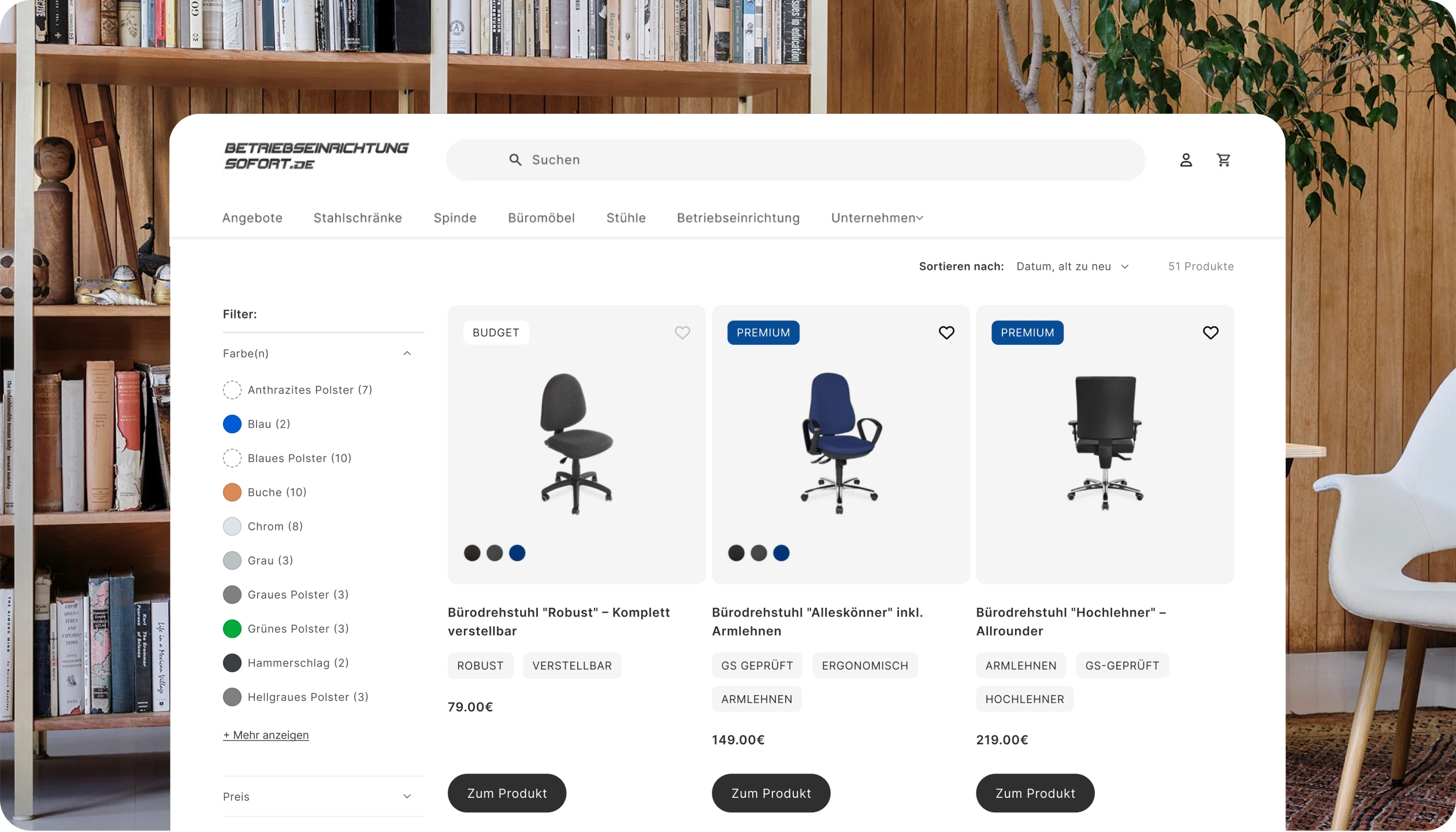1456x832 pixels.
Task: Open the Angebote menu item
Action: (252, 218)
